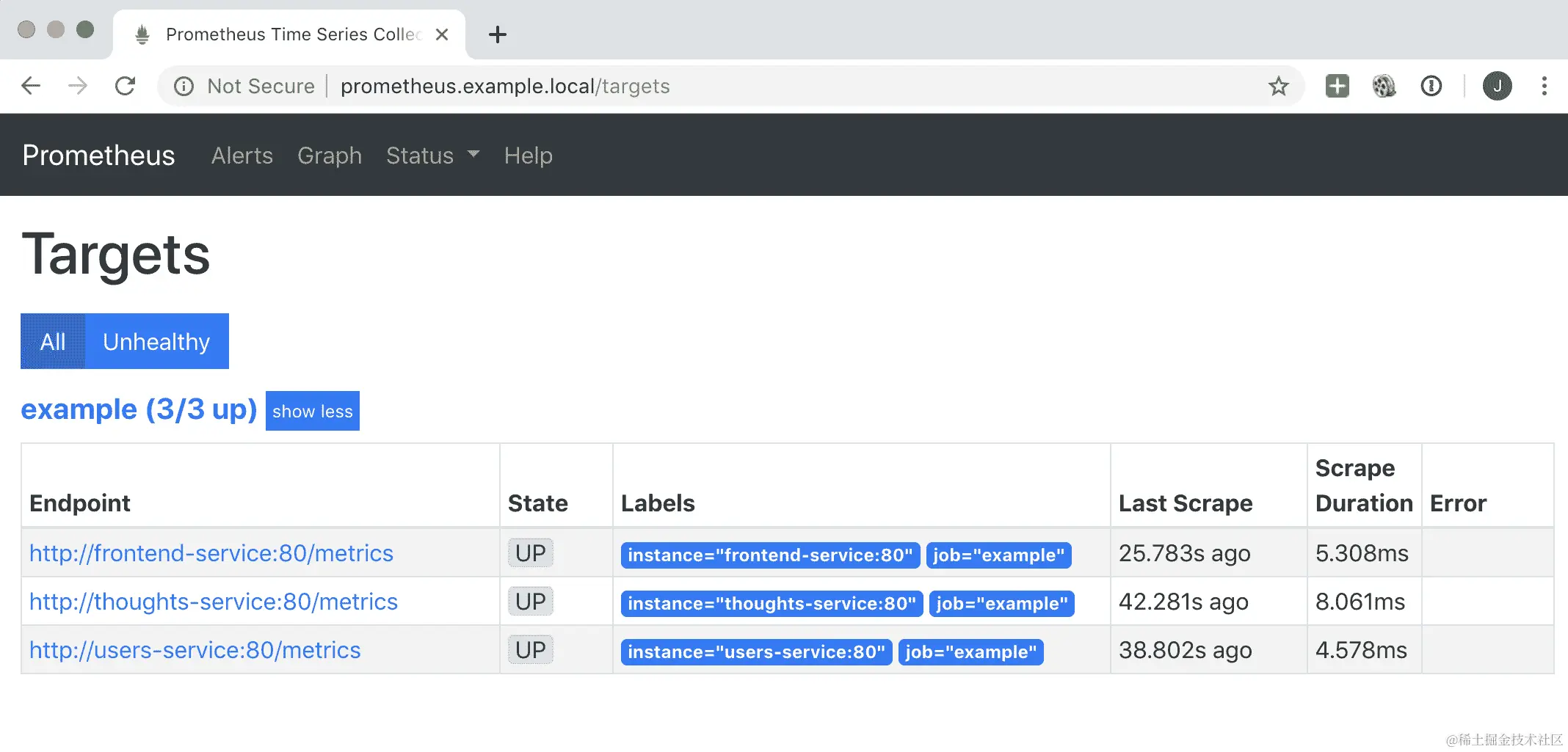Bookmark this page with the star

click(x=1278, y=87)
